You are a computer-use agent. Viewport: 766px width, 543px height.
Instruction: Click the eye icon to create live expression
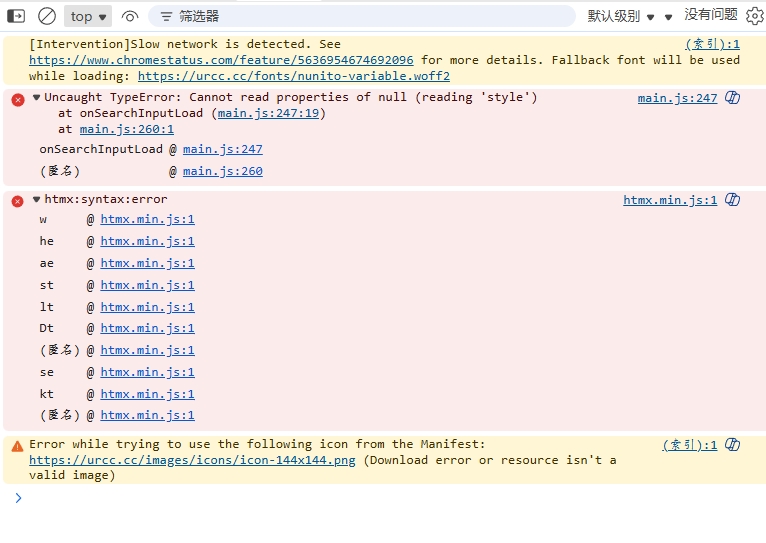[x=130, y=16]
